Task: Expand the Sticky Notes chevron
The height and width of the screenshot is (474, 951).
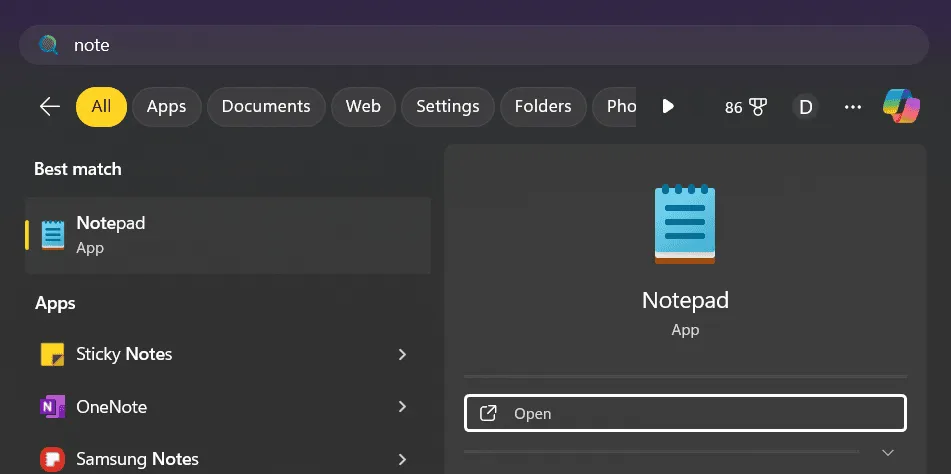Action: (402, 354)
